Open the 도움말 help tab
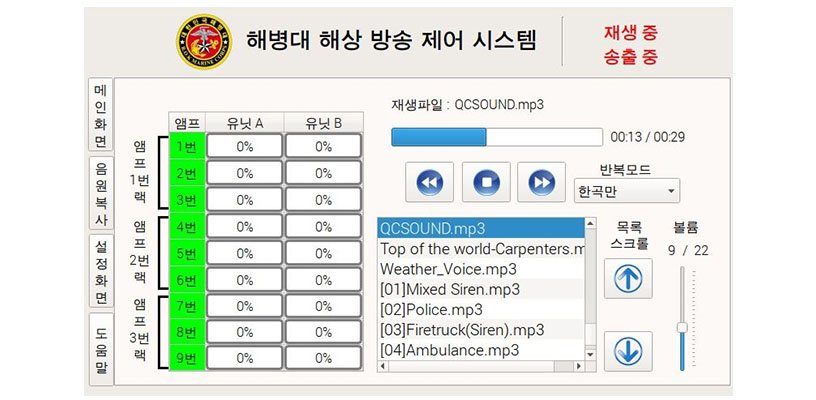The width and height of the screenshot is (816, 400). click(101, 349)
